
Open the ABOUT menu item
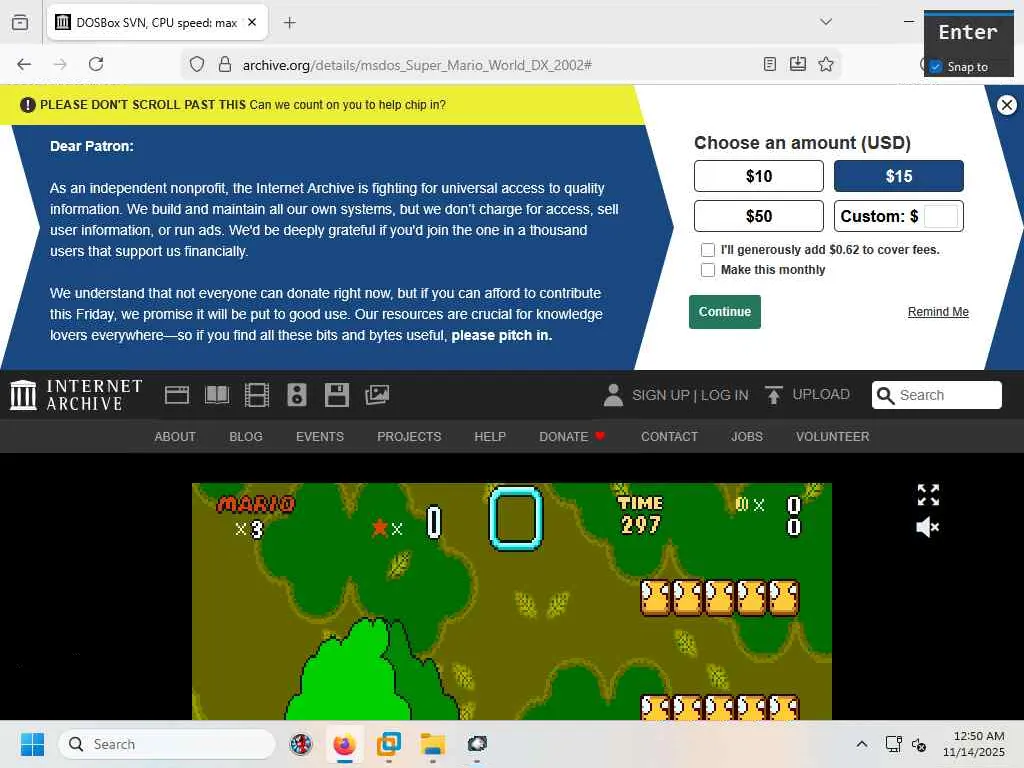(175, 436)
